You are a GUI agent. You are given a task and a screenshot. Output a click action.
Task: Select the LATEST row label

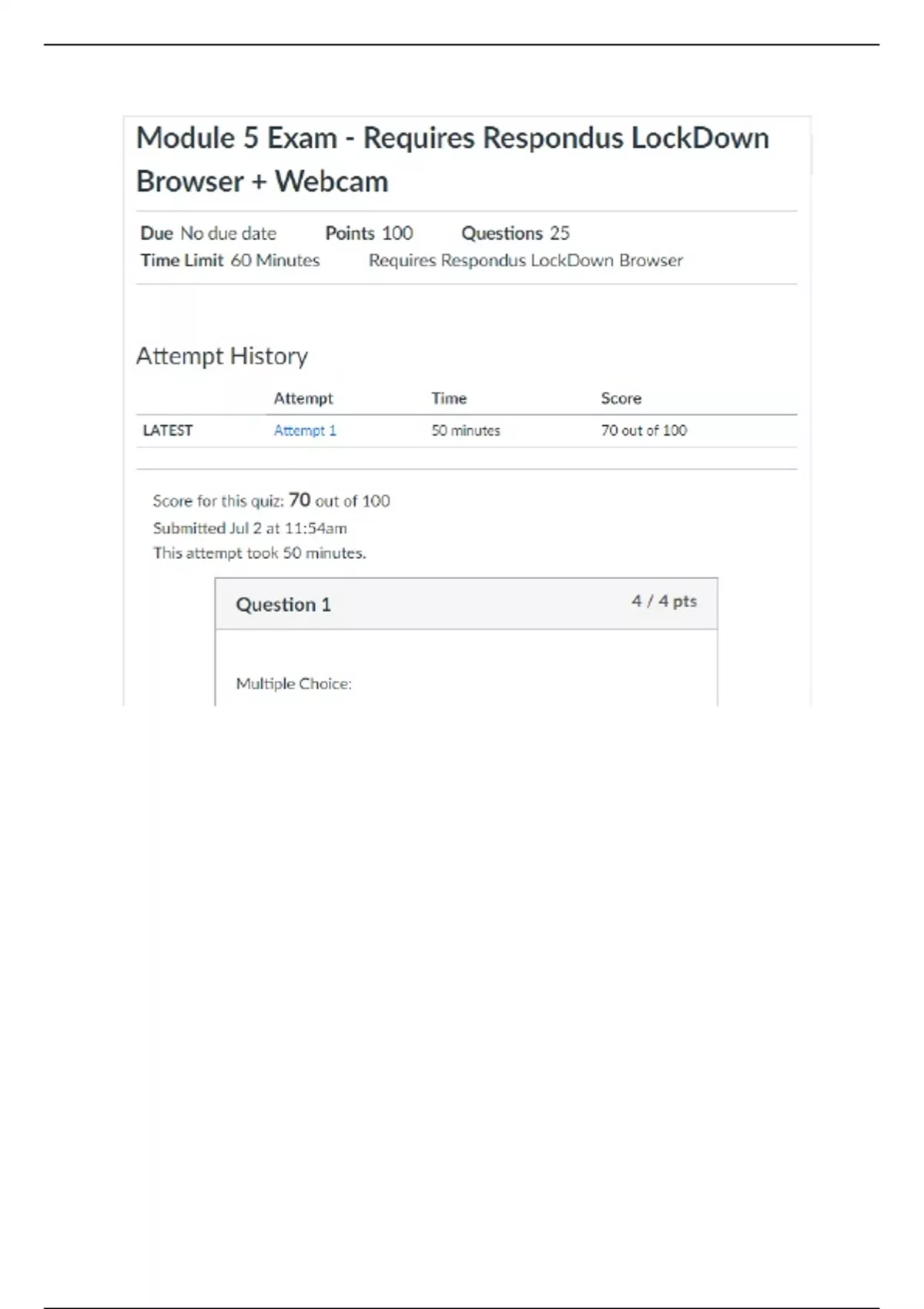168,430
